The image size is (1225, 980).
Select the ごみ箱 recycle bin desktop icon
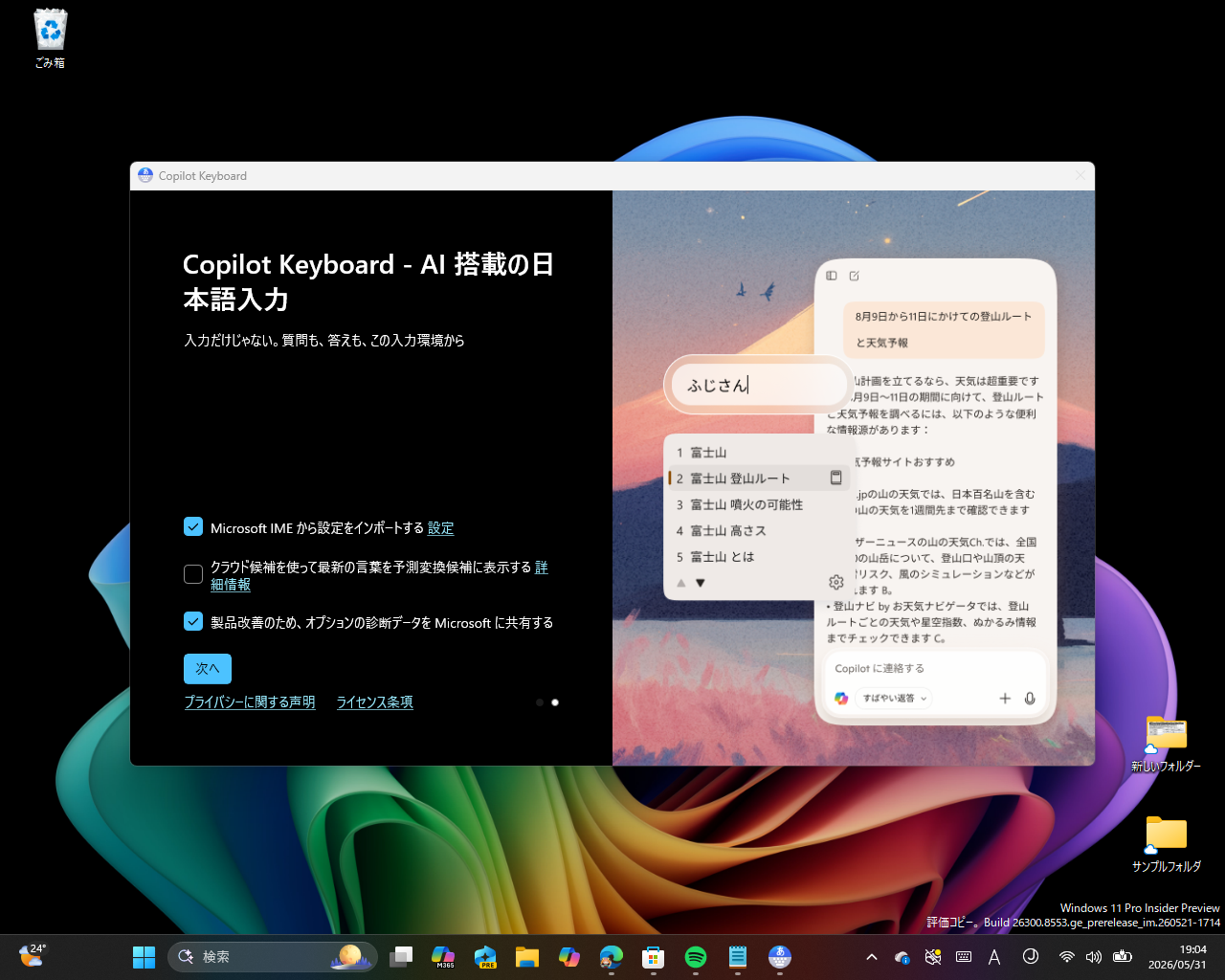pos(50,39)
